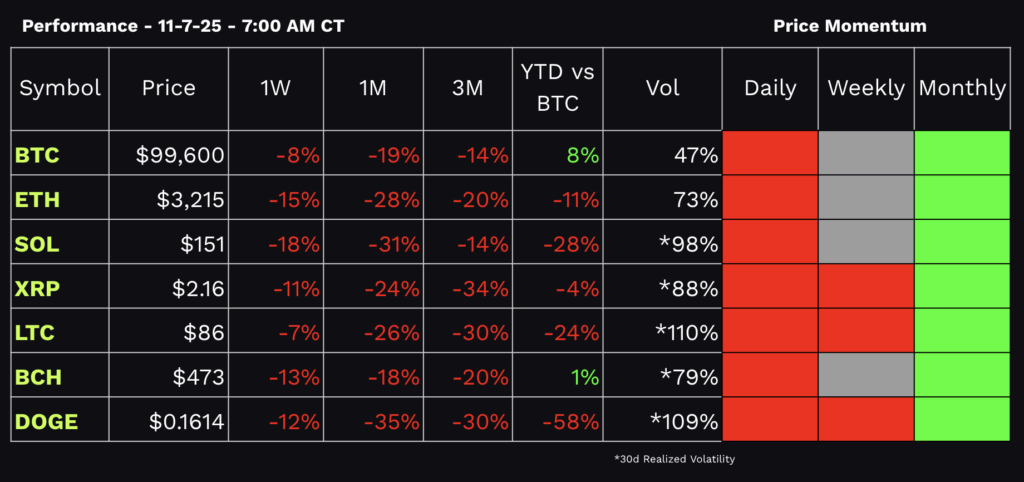The image size is (1024, 482).
Task: Click the BTC price $99,600 cell
Action: click(x=181, y=155)
